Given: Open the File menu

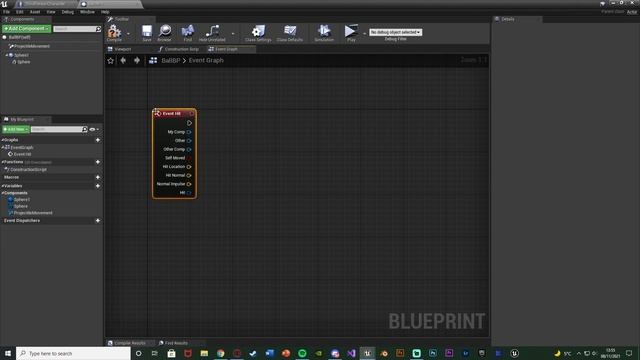Looking at the screenshot, I should (7, 12).
